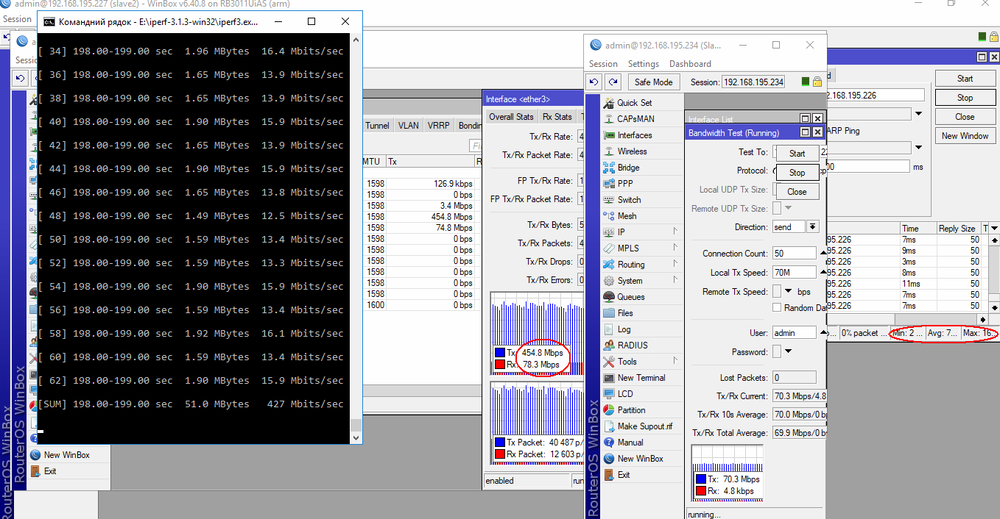
Task: Open Queues in the right WinBox sidebar
Action: [x=624, y=297]
